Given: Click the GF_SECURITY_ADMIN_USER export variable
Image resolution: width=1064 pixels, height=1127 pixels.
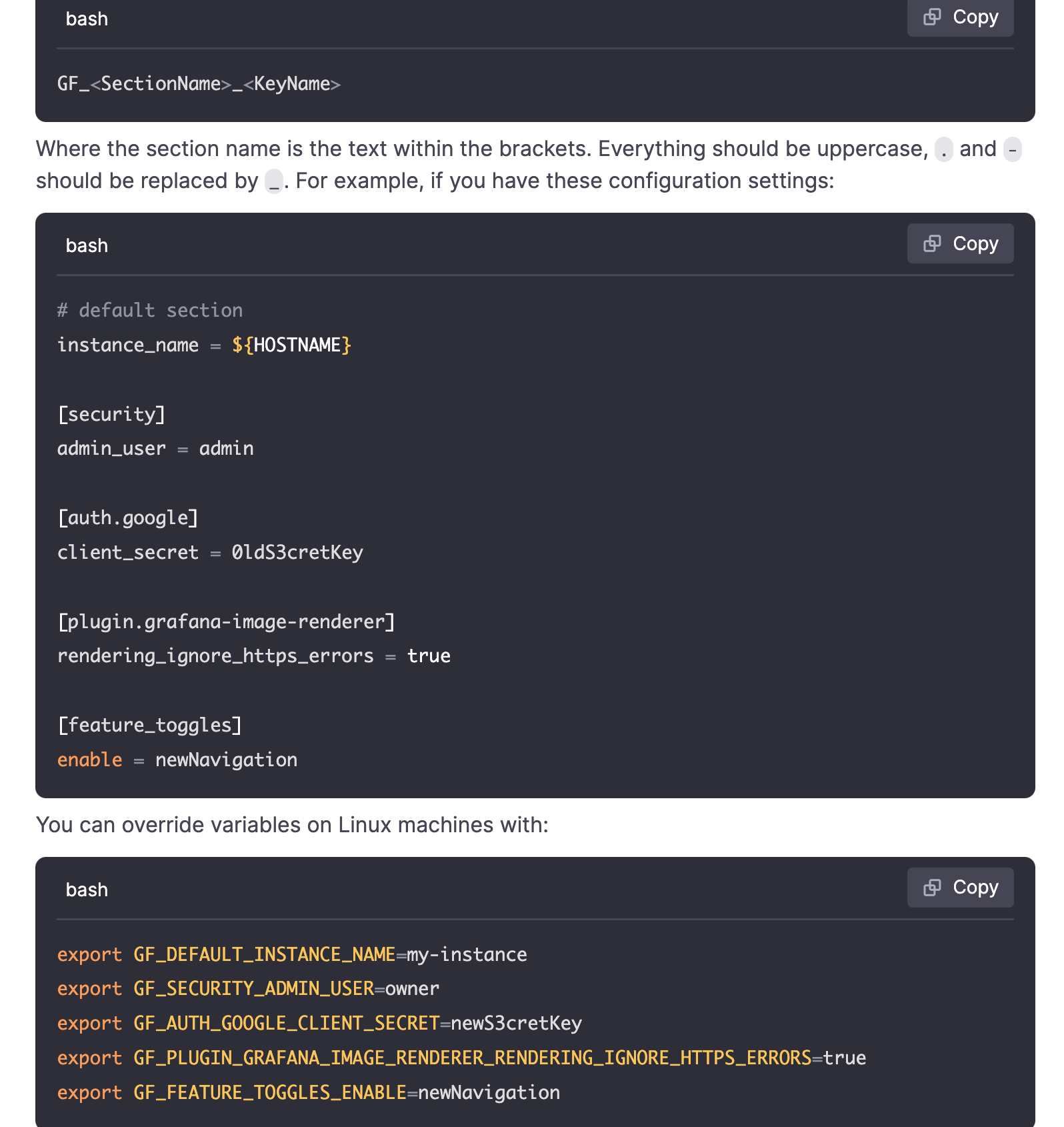Looking at the screenshot, I should 254,989.
